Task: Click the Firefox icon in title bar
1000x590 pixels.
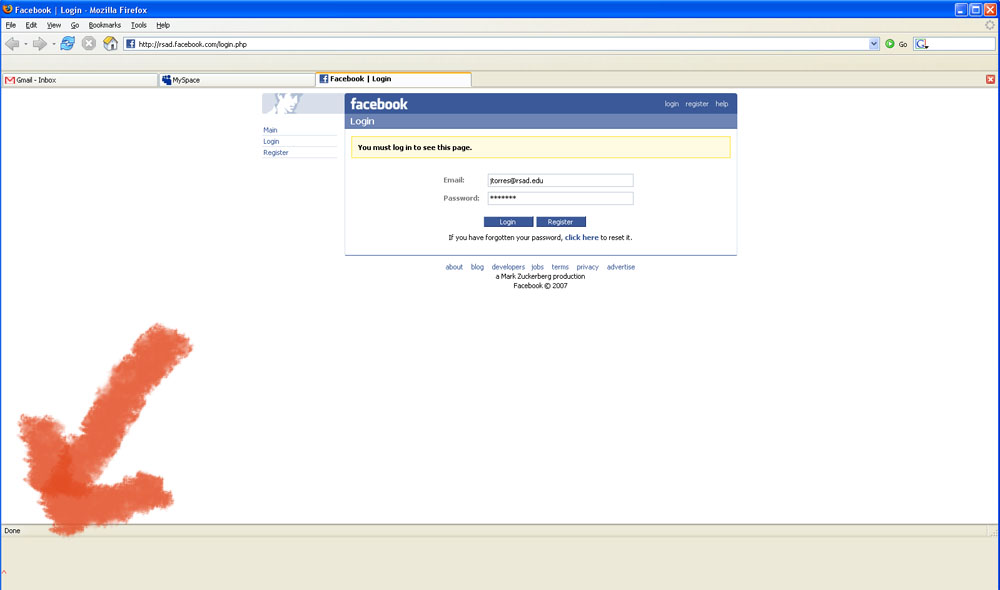Action: click(8, 10)
